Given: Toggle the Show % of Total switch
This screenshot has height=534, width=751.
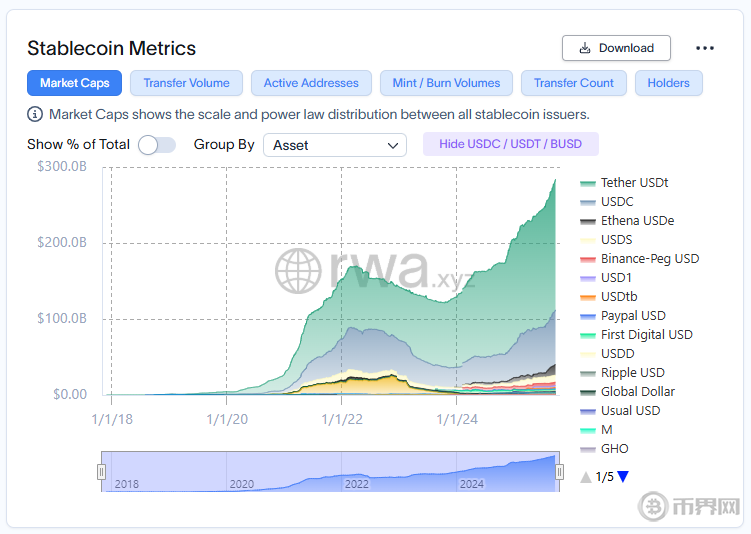Looking at the screenshot, I should pos(156,145).
